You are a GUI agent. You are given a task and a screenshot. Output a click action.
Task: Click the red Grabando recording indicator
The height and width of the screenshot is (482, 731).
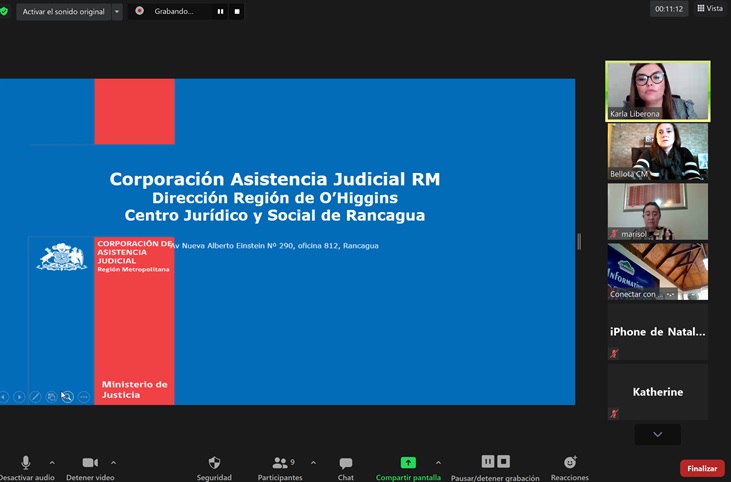(x=139, y=11)
